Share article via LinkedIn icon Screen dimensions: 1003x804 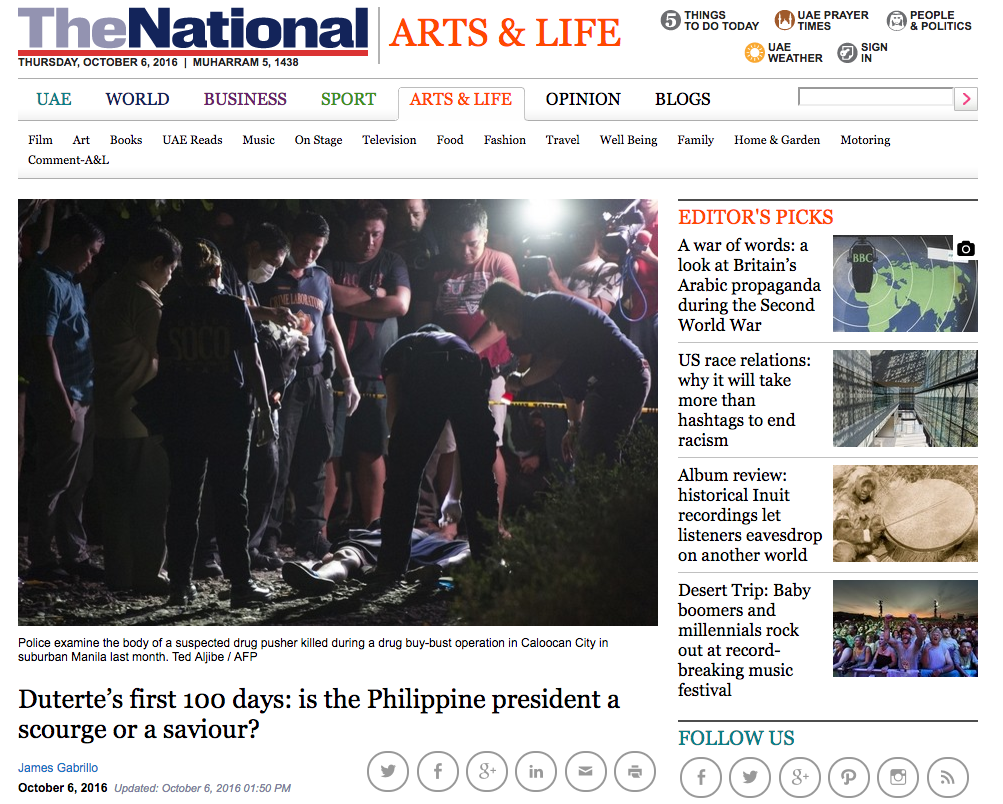tap(536, 771)
